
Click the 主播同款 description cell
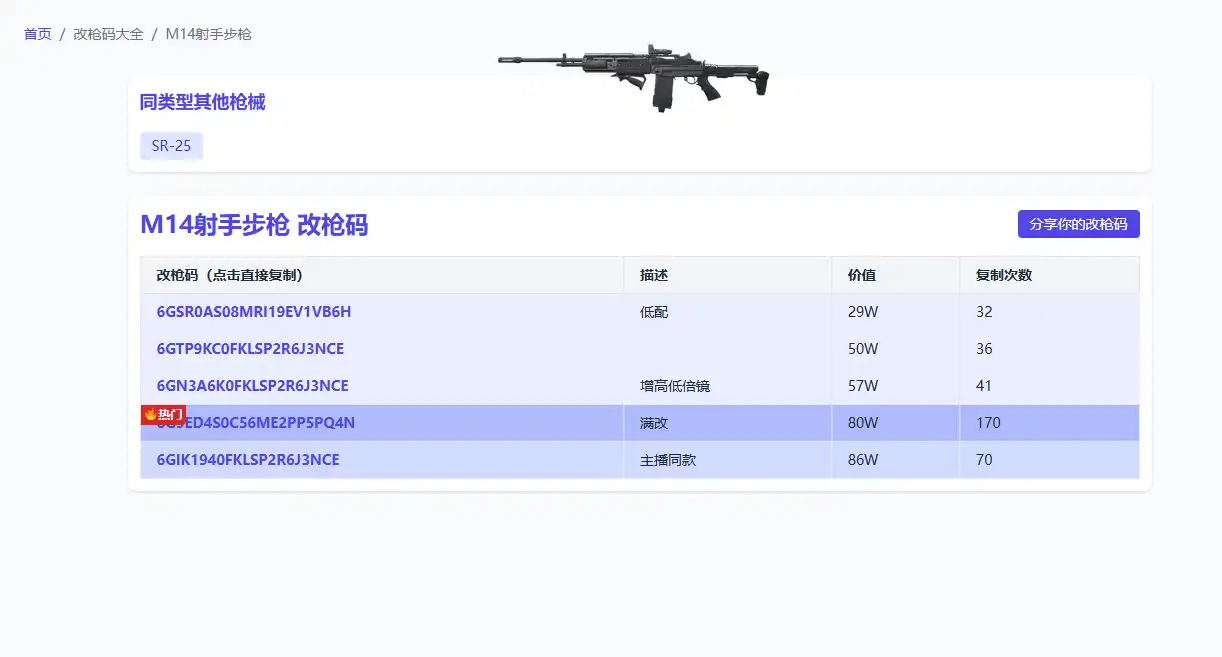point(668,460)
